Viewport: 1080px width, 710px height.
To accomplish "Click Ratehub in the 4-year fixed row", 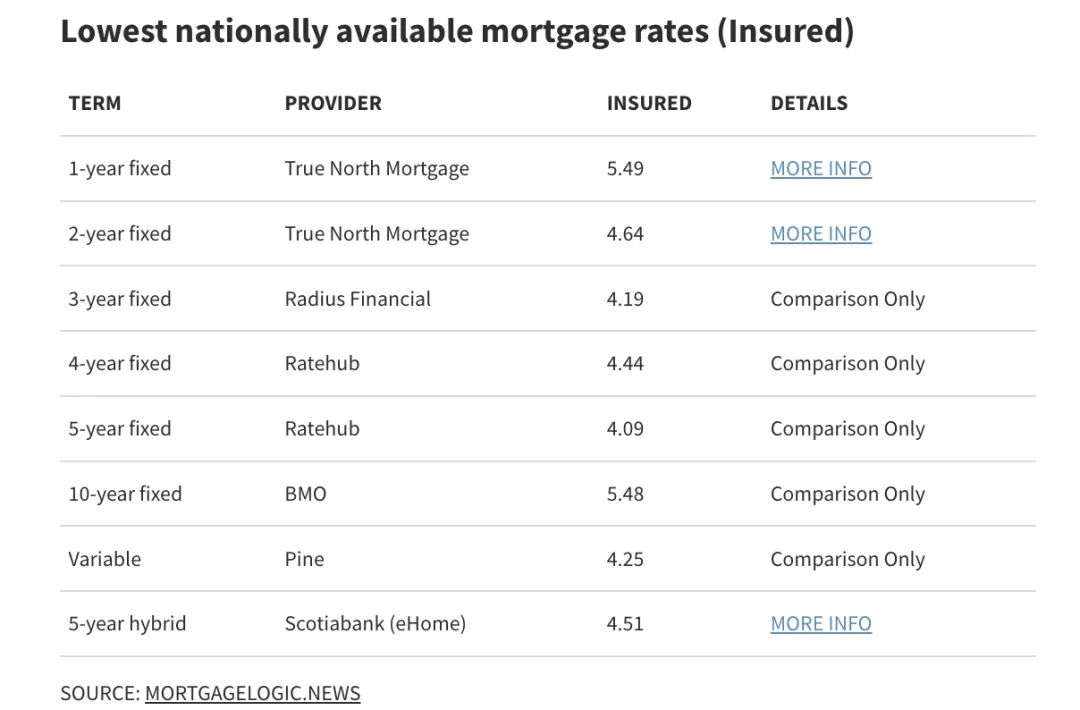I will 322,364.
